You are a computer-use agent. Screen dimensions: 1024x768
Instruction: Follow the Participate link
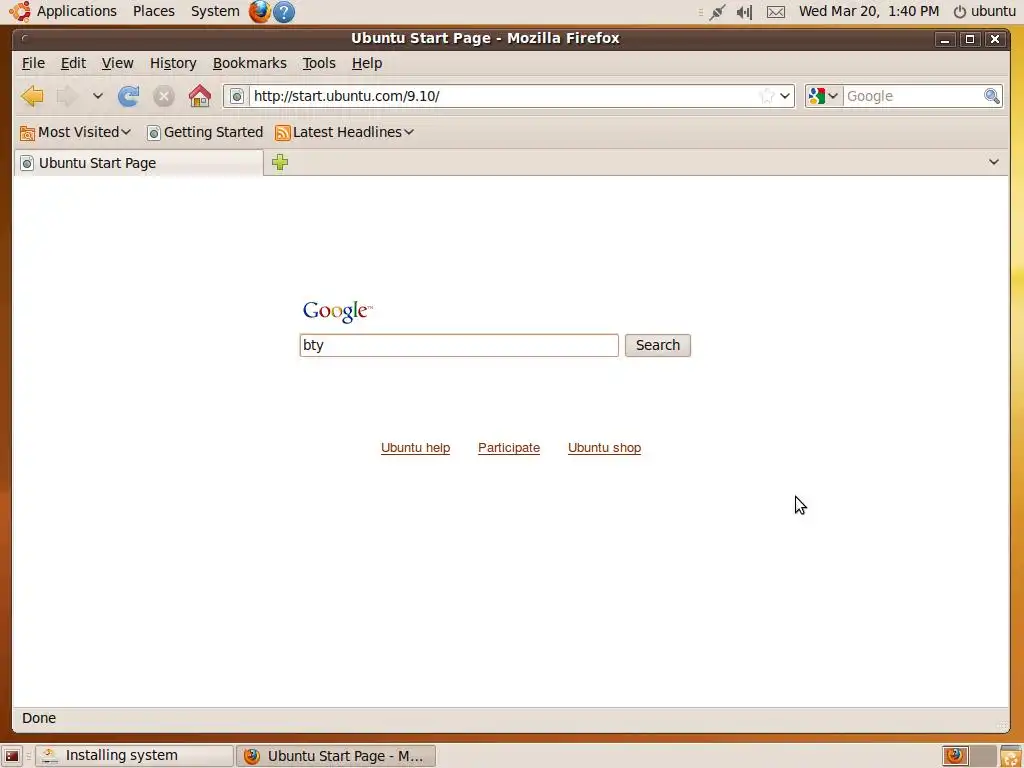(x=509, y=448)
